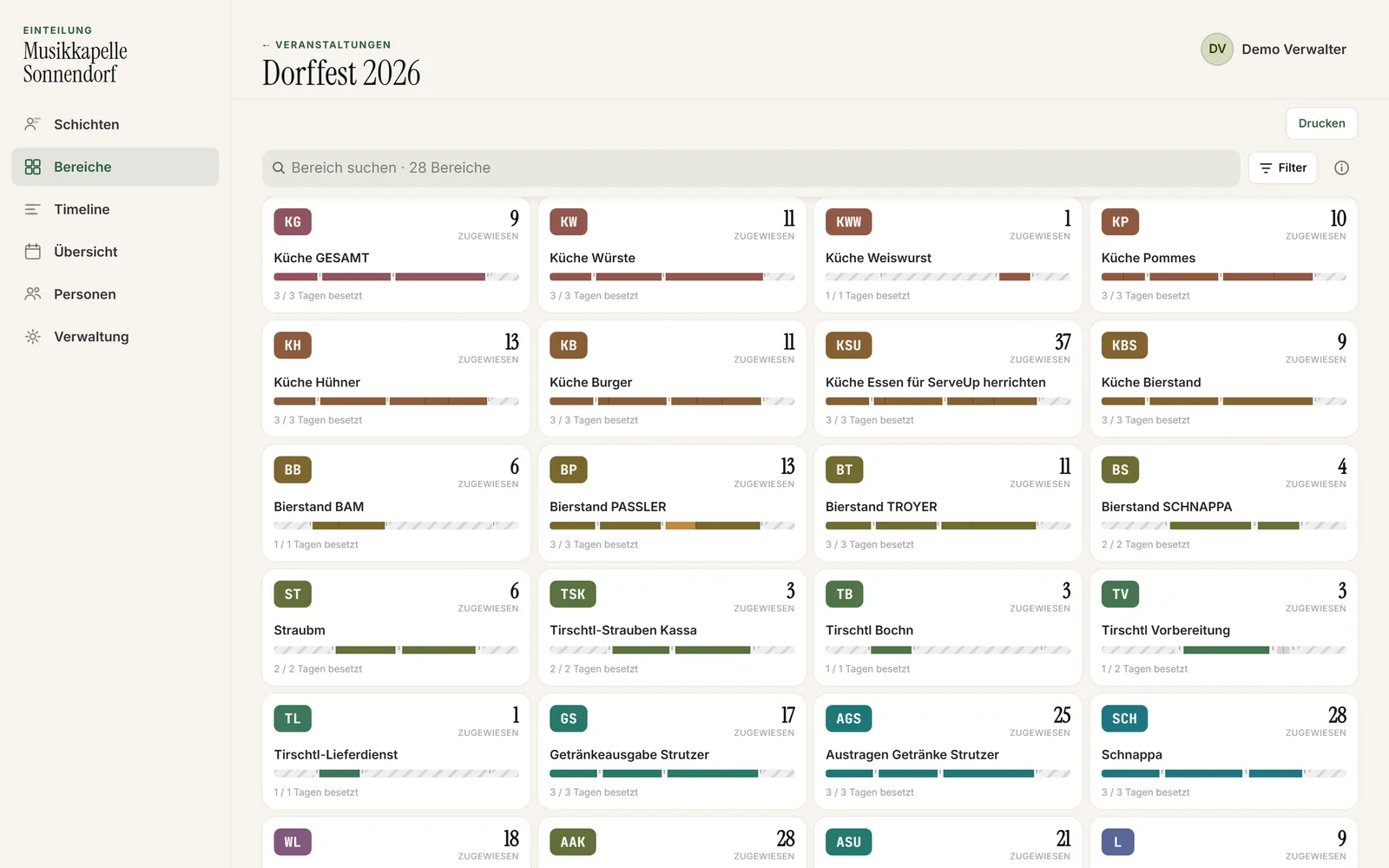Open the Austragen Getränke Strutzer card title
This screenshot has height=868, width=1389.
tap(912, 754)
